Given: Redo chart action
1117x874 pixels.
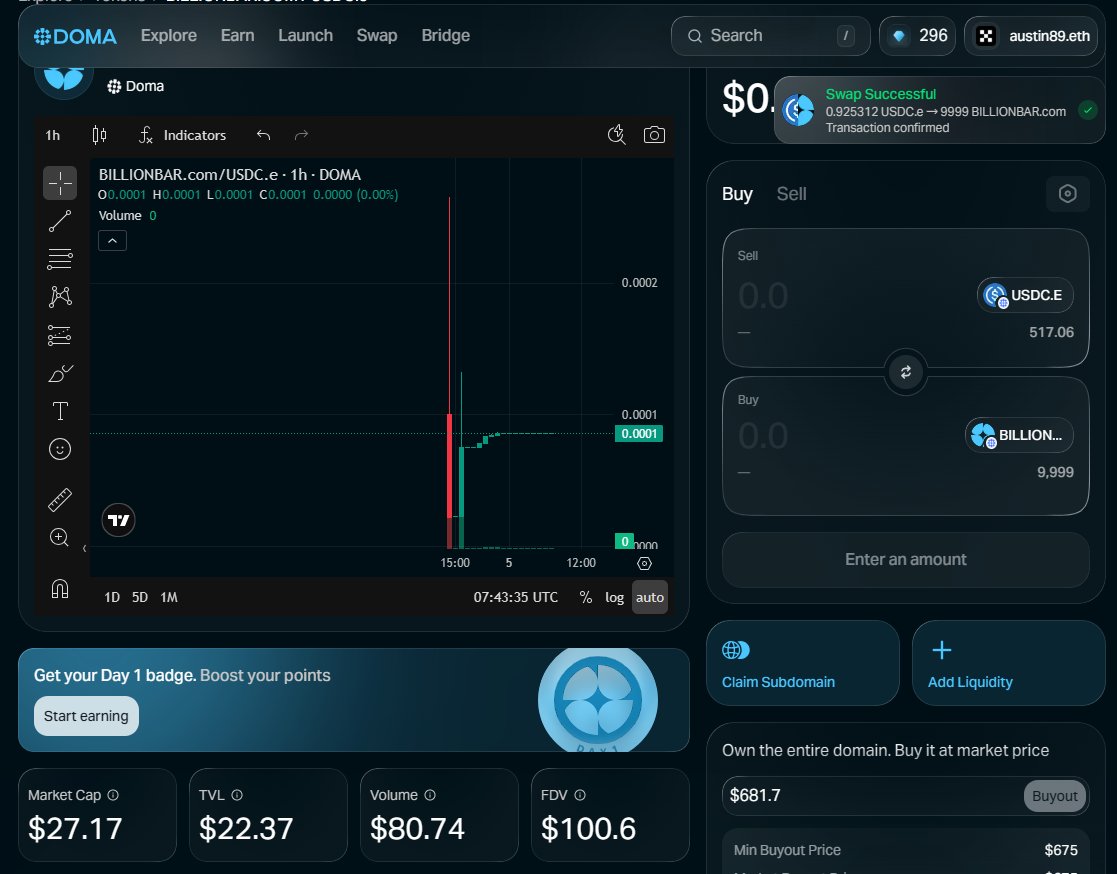Looking at the screenshot, I should 301,135.
